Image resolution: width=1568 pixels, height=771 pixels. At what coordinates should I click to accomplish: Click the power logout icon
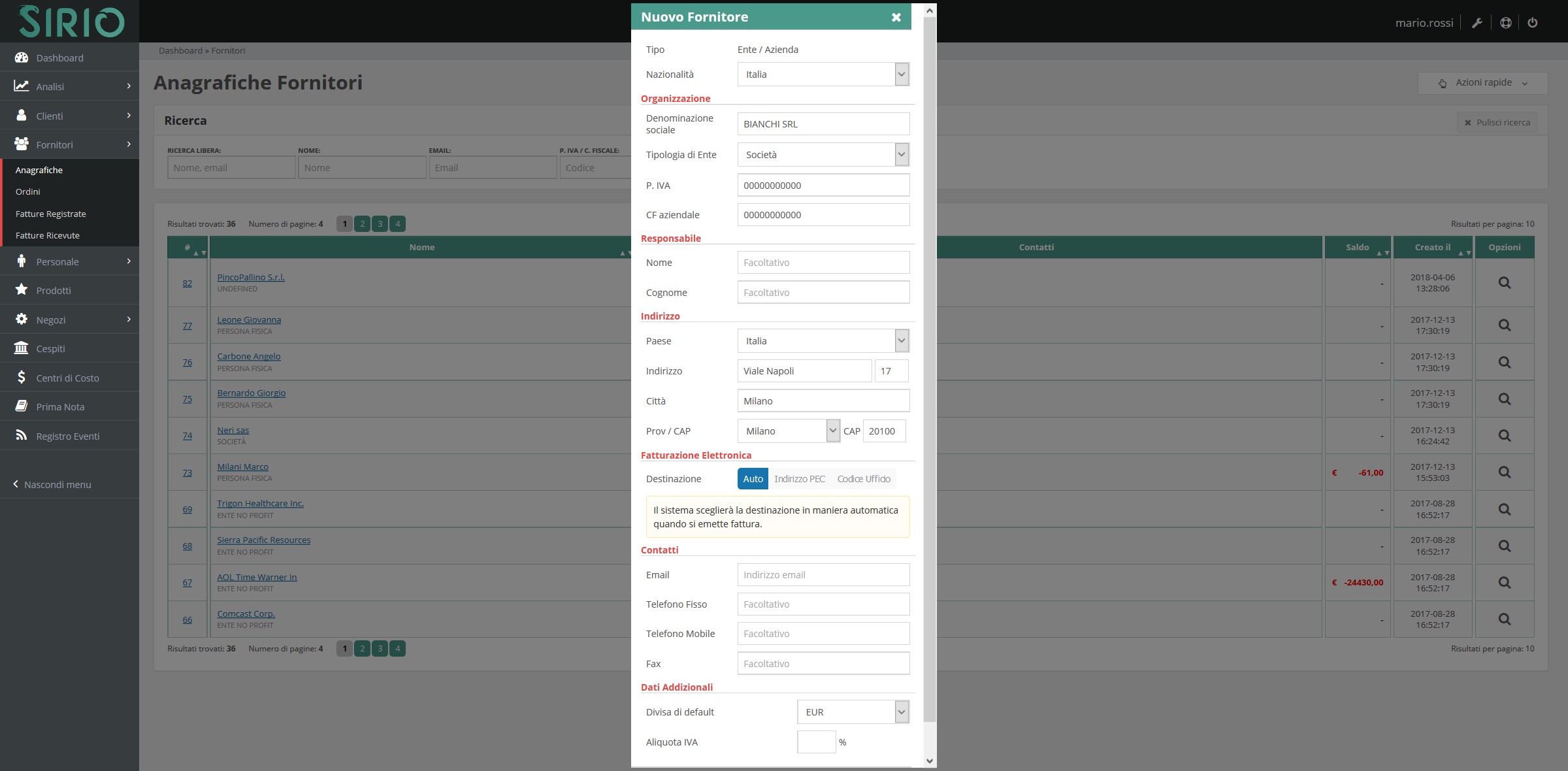(x=1532, y=23)
